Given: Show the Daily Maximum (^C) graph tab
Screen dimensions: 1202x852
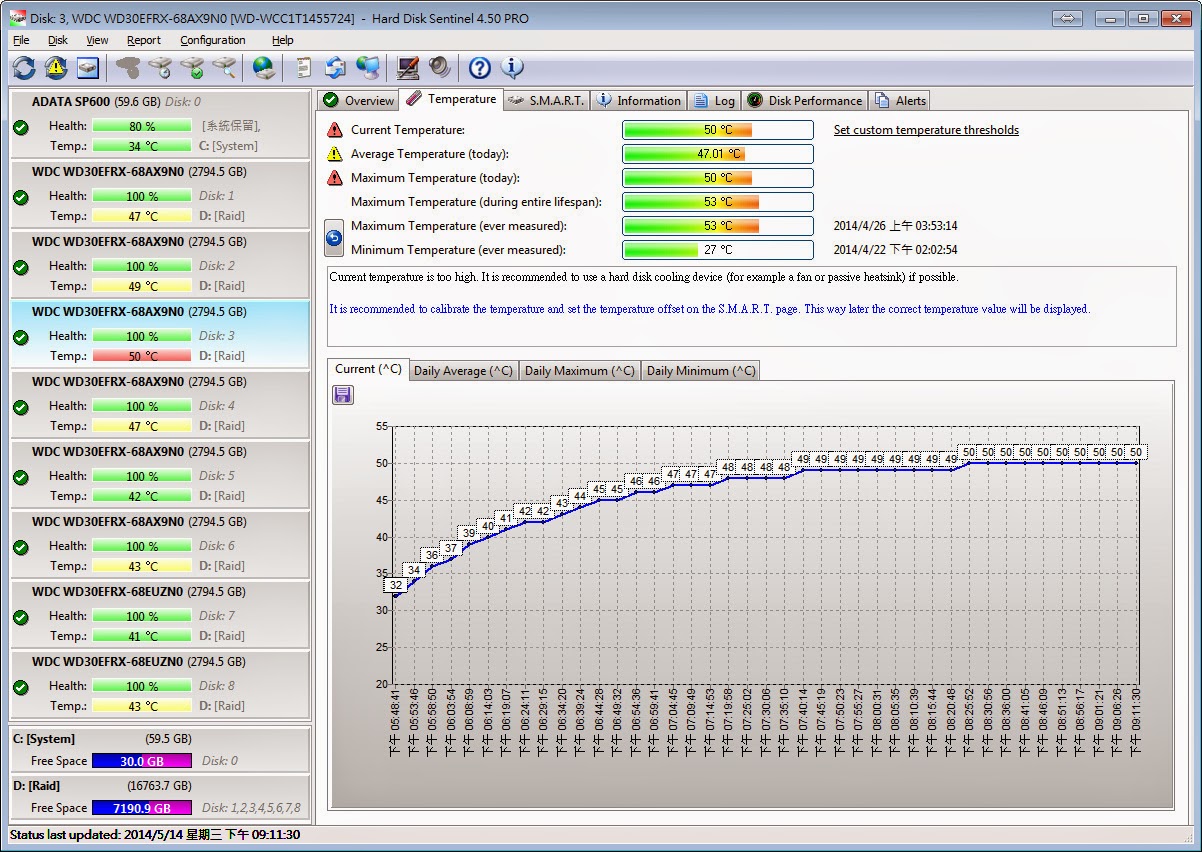Looking at the screenshot, I should click(x=579, y=370).
